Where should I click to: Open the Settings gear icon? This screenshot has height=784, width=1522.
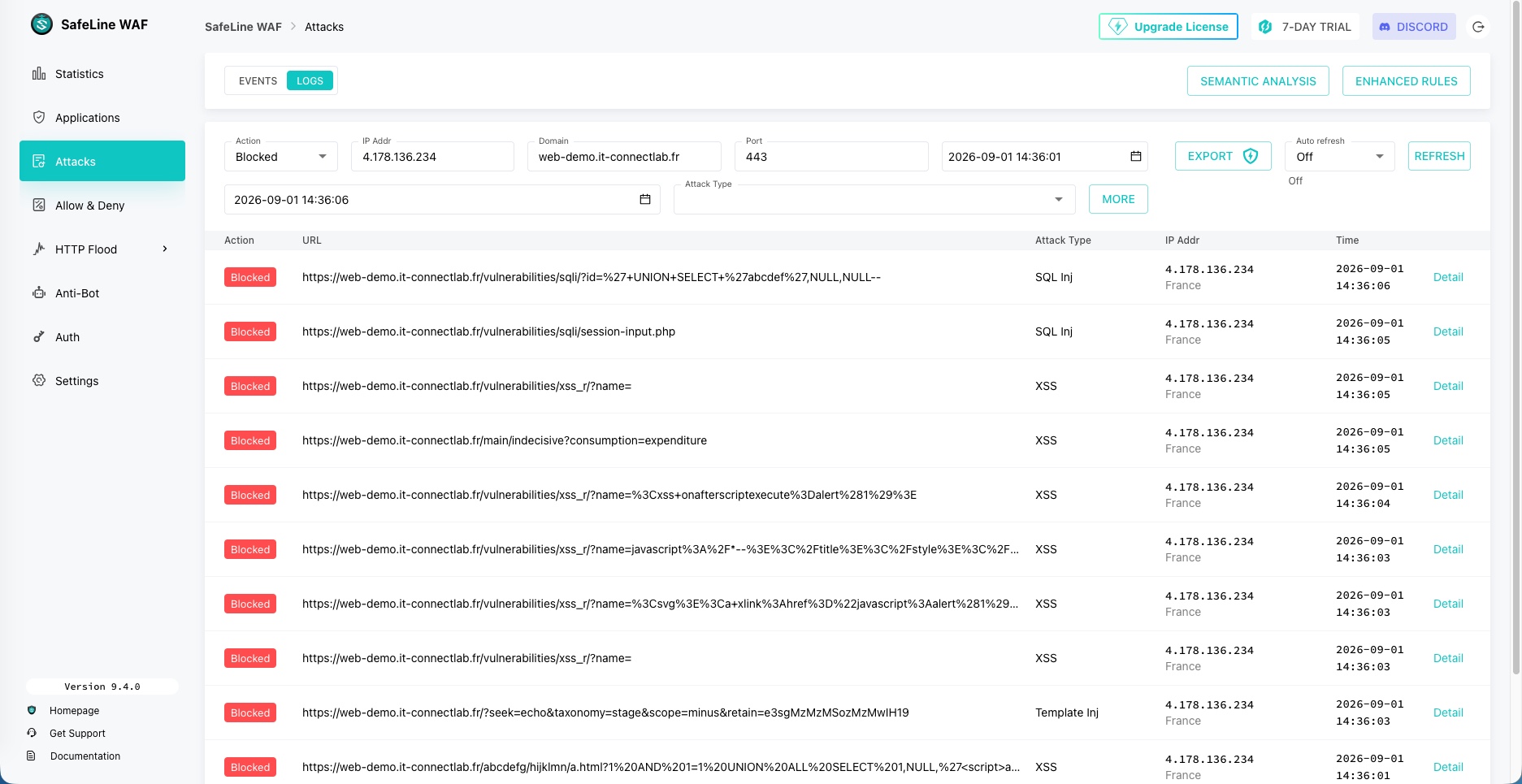(x=39, y=381)
